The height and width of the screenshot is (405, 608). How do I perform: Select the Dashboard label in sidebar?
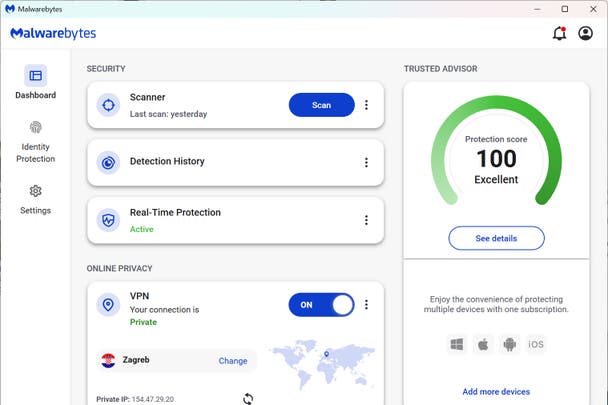[36, 95]
